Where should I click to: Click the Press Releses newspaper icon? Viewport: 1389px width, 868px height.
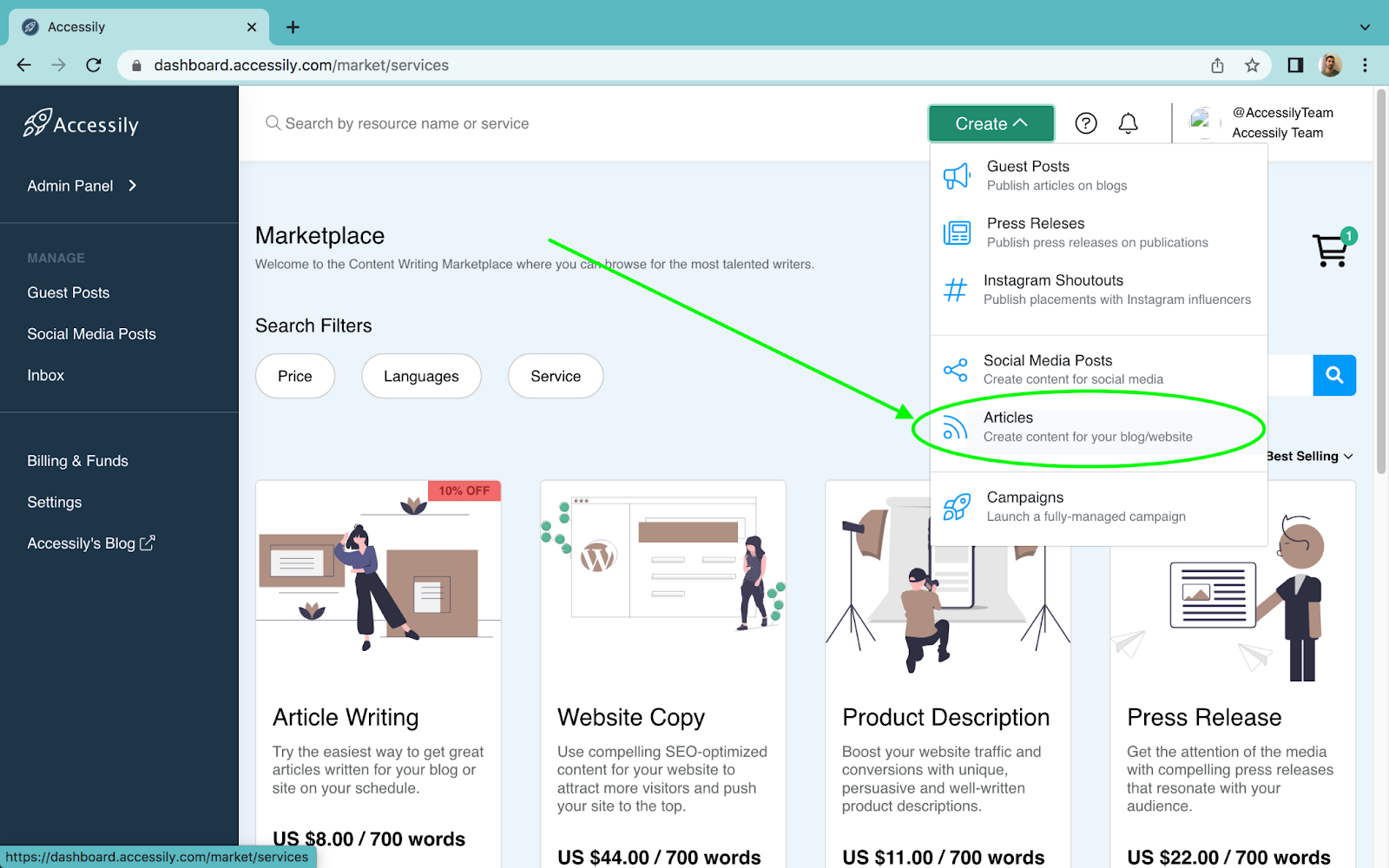coord(957,233)
